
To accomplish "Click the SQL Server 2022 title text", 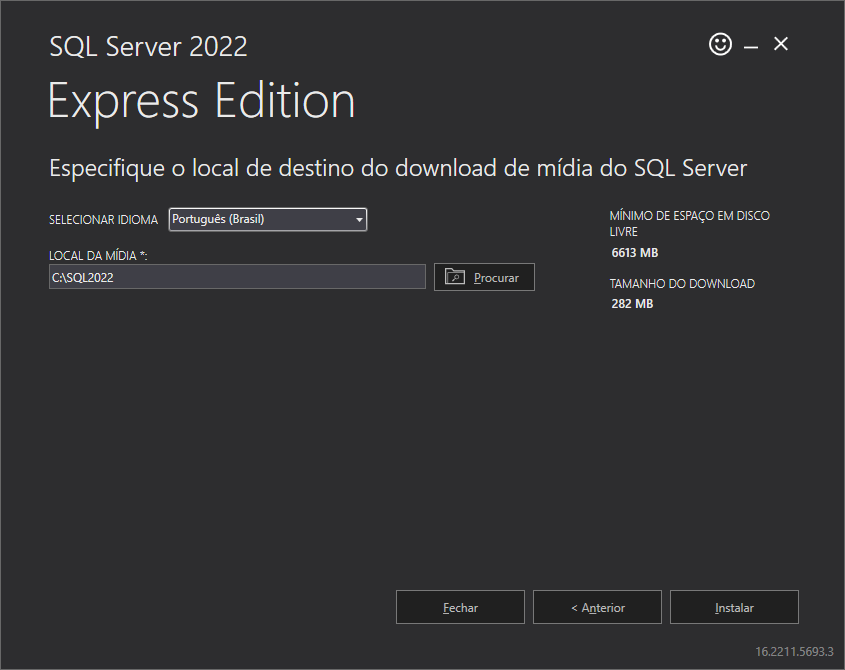I will [x=148, y=46].
